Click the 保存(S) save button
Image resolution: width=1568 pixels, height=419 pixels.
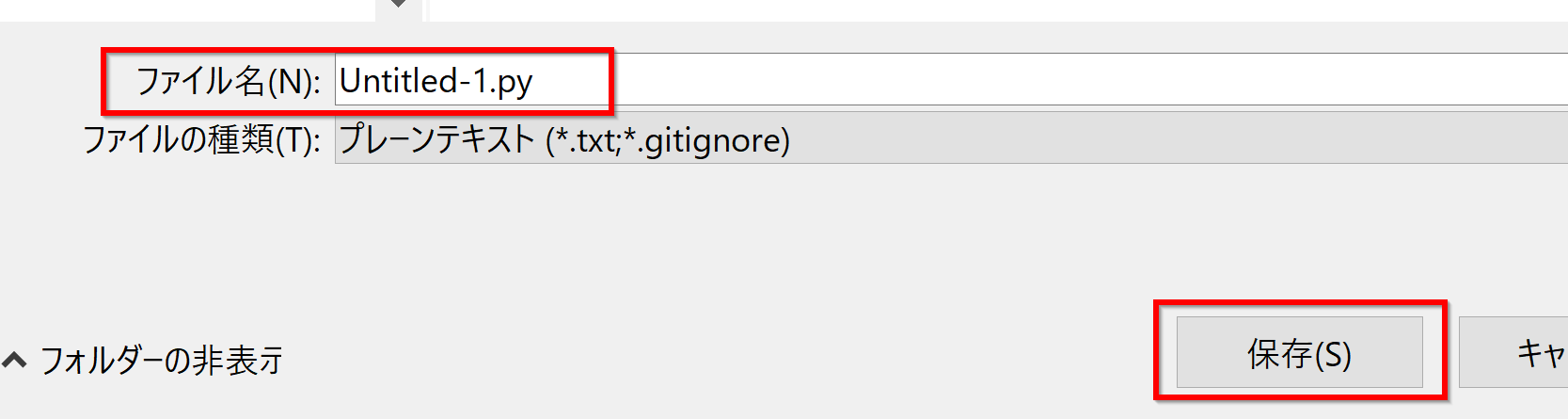tap(1299, 352)
